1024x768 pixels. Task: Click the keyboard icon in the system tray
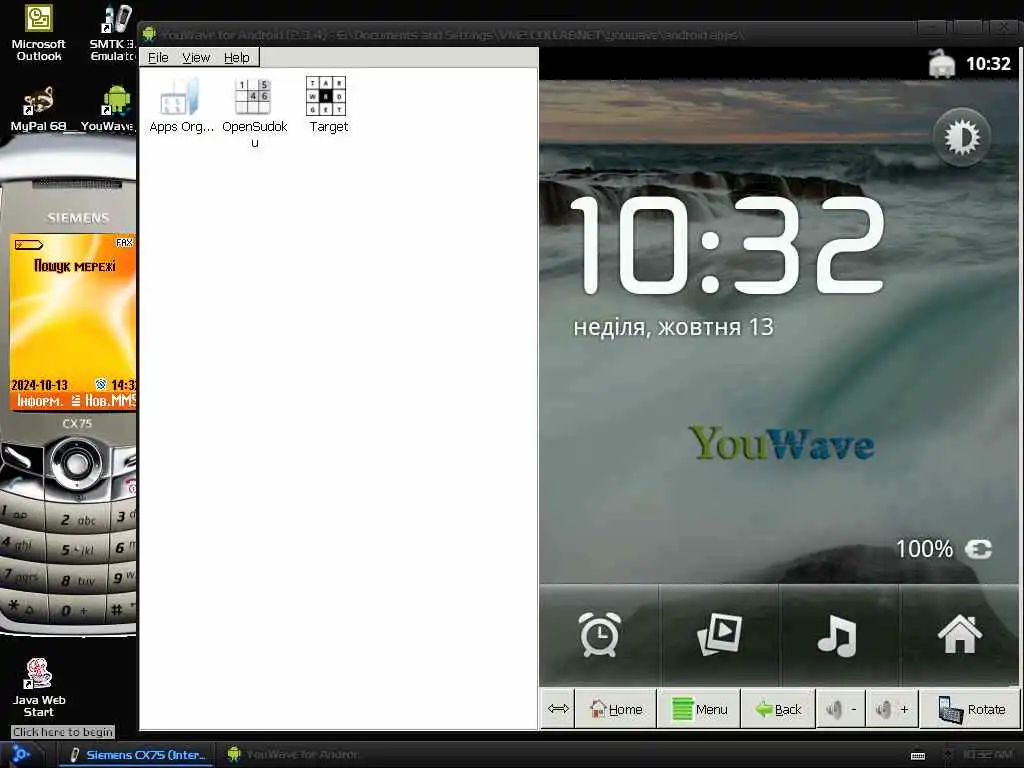coord(918,756)
